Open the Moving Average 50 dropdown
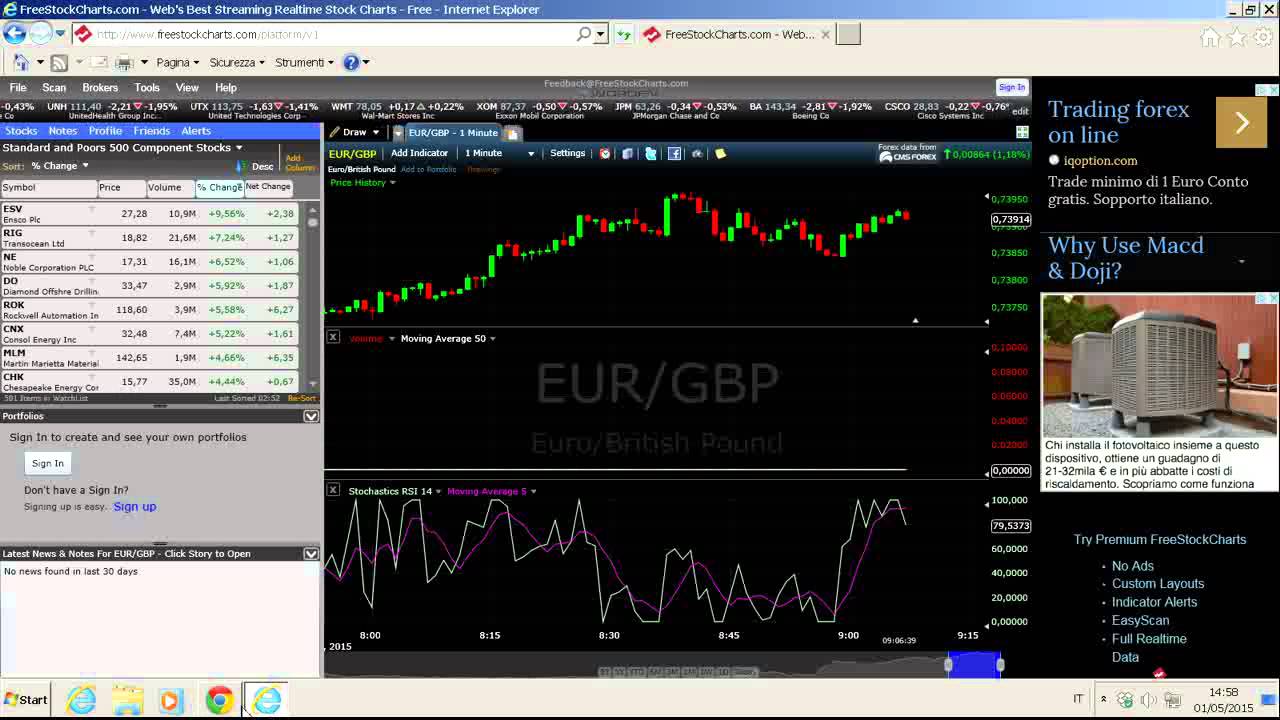 click(448, 338)
